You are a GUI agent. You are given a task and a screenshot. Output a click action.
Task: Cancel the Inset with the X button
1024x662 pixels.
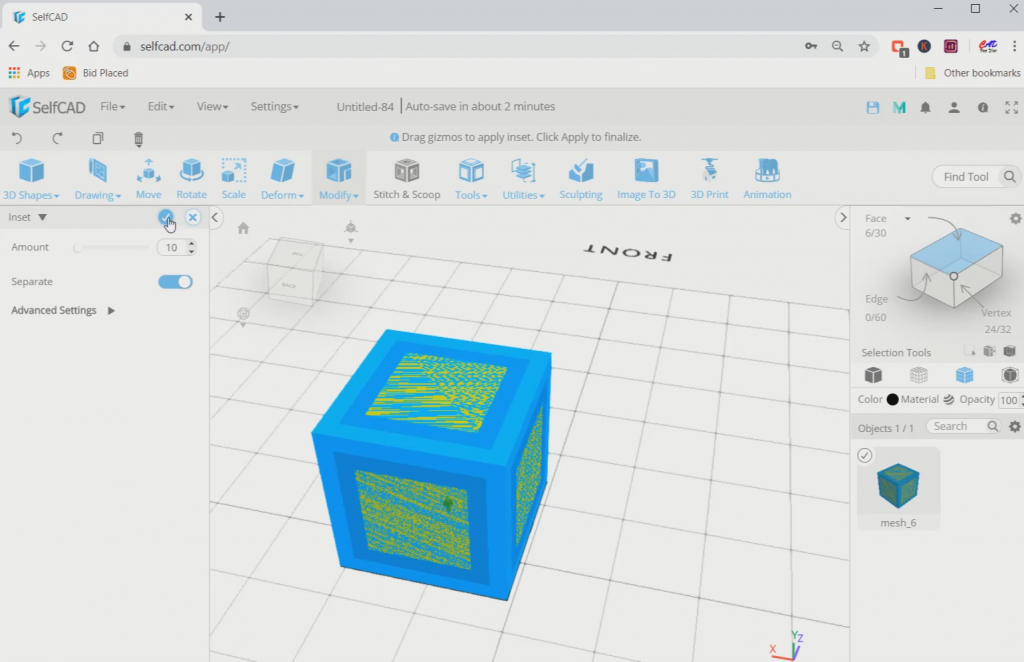pos(191,217)
